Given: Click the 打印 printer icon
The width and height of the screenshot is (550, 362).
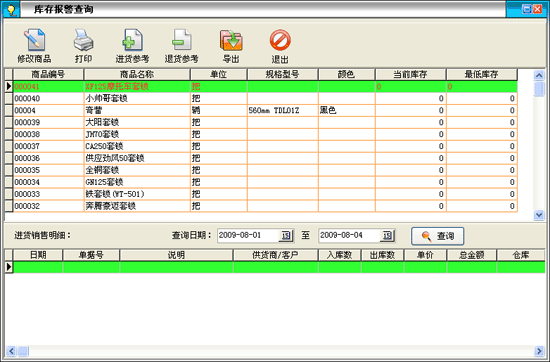Looking at the screenshot, I should click(x=83, y=40).
